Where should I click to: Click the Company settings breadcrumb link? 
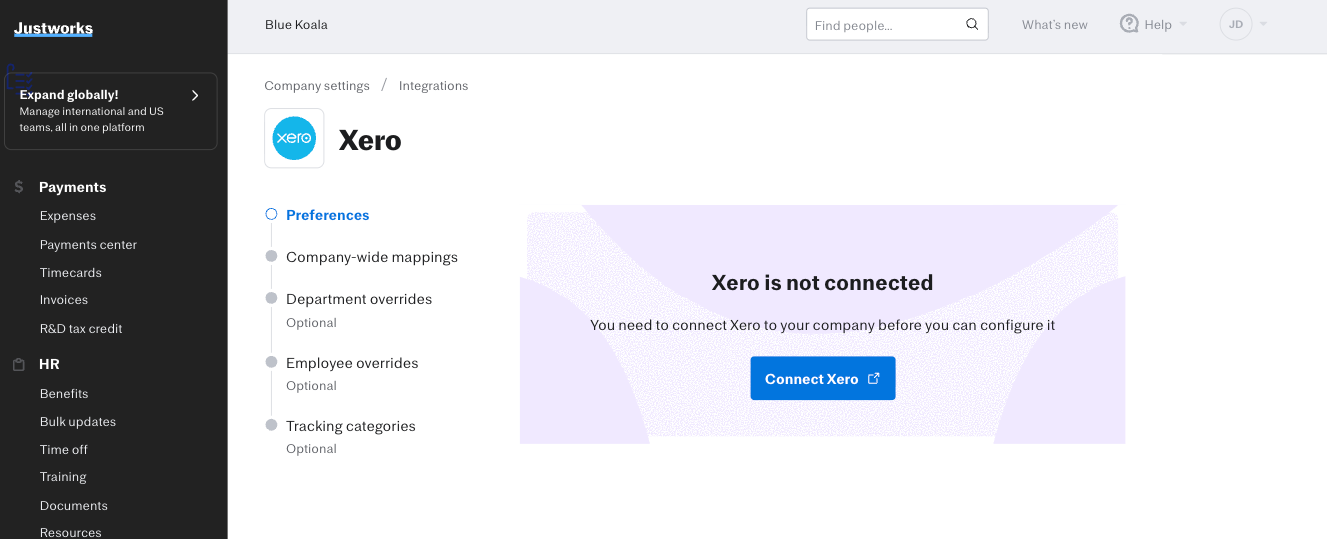(x=316, y=86)
